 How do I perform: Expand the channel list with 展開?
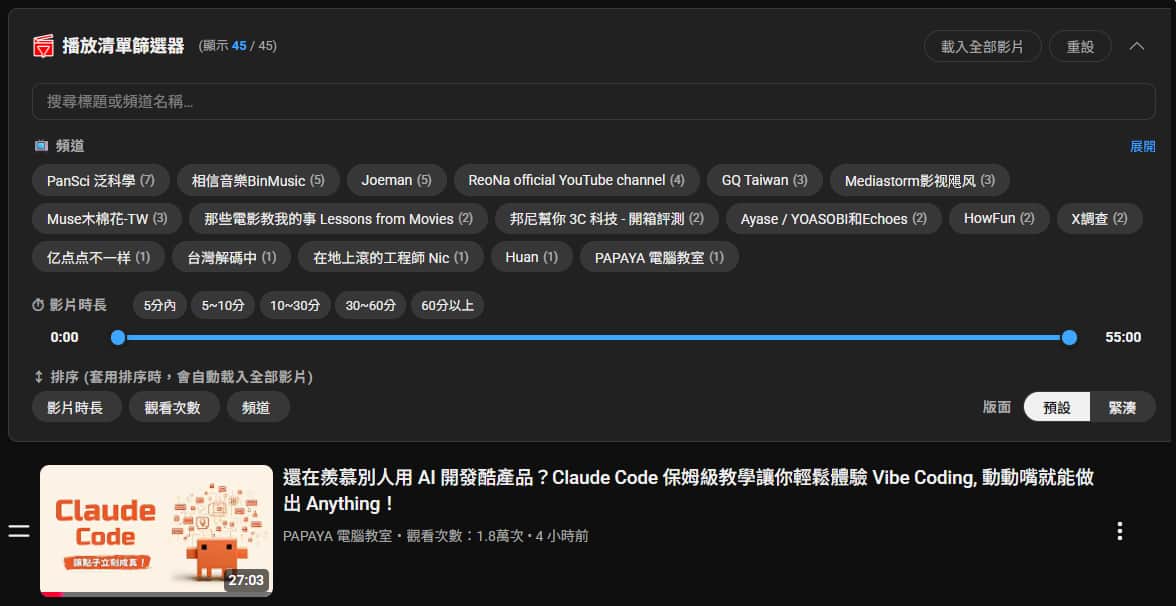point(1142,145)
